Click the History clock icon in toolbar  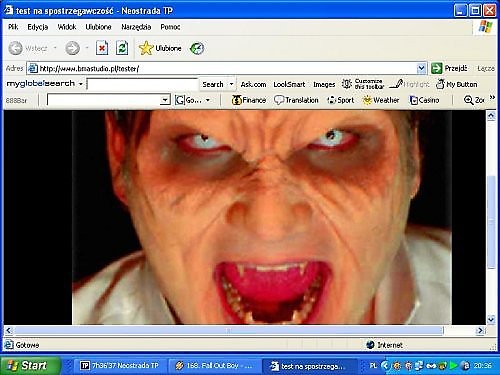point(197,49)
